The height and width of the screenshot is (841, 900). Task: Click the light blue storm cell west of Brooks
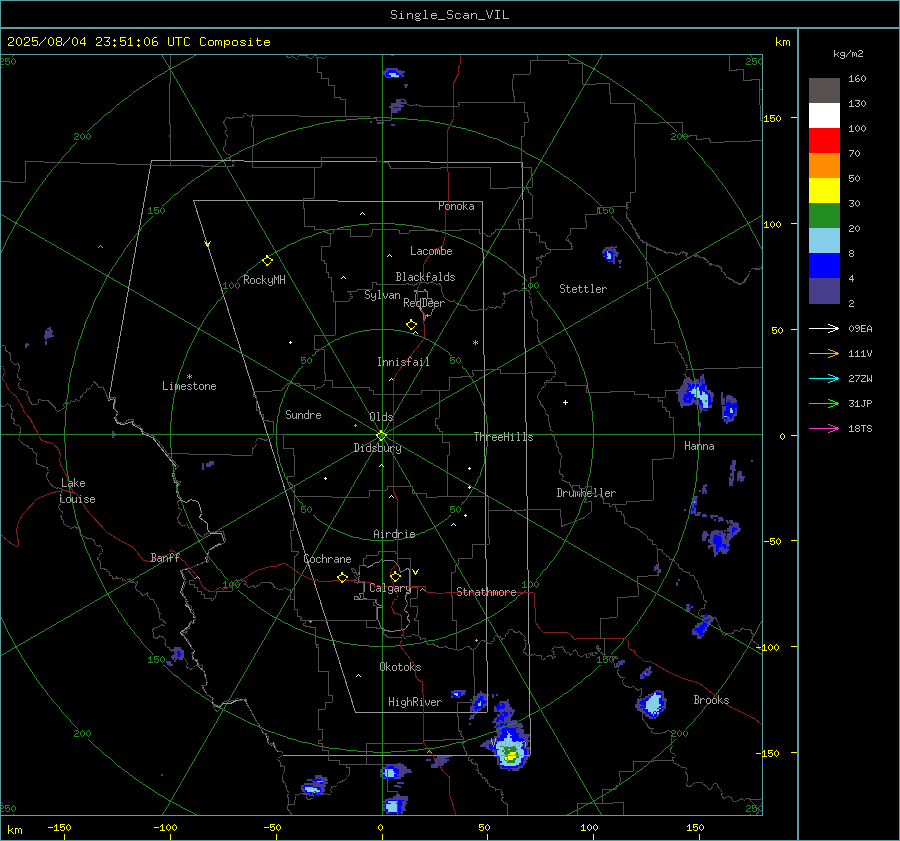click(x=653, y=704)
